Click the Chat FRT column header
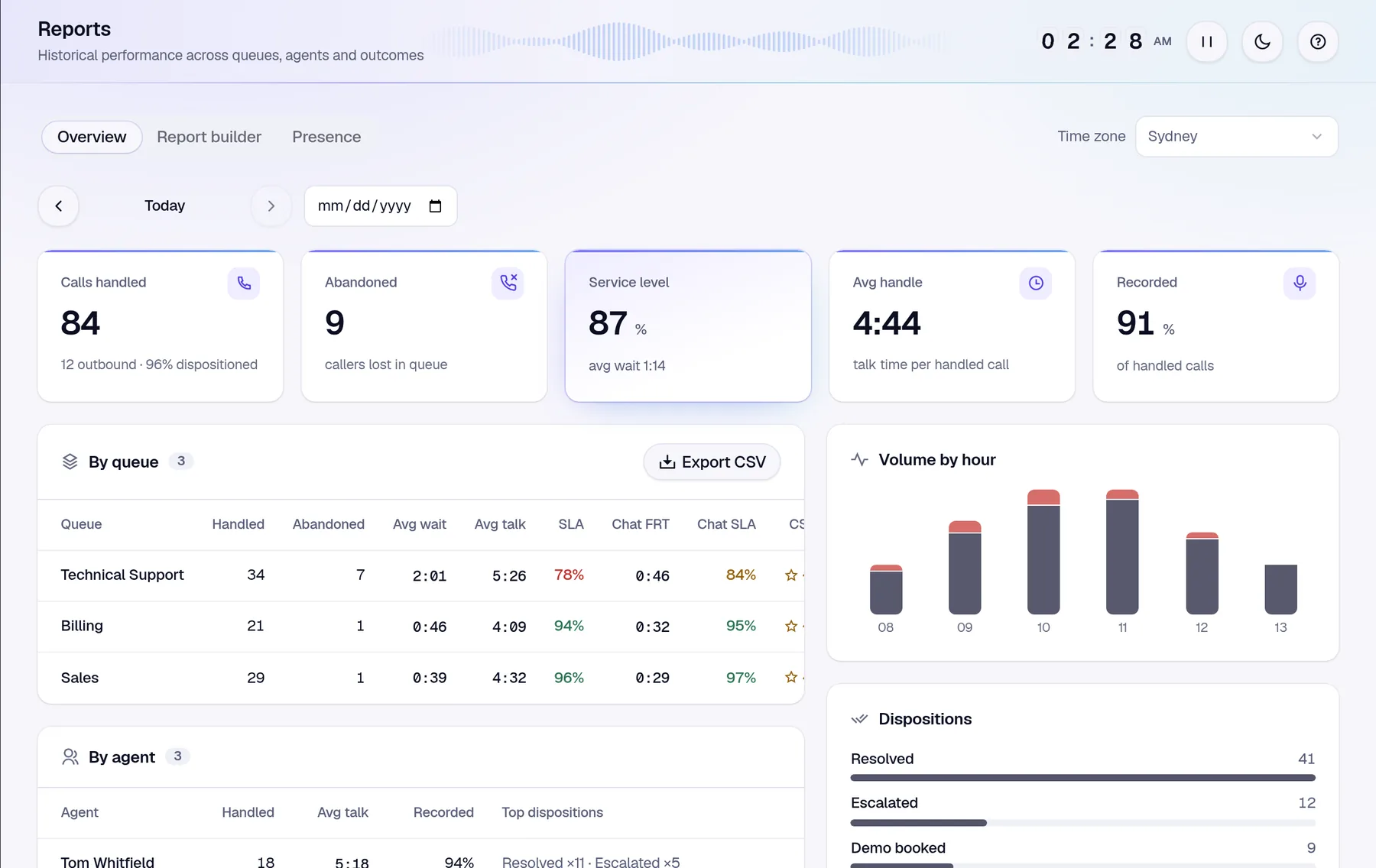Viewport: 1376px width, 868px height. 641,524
